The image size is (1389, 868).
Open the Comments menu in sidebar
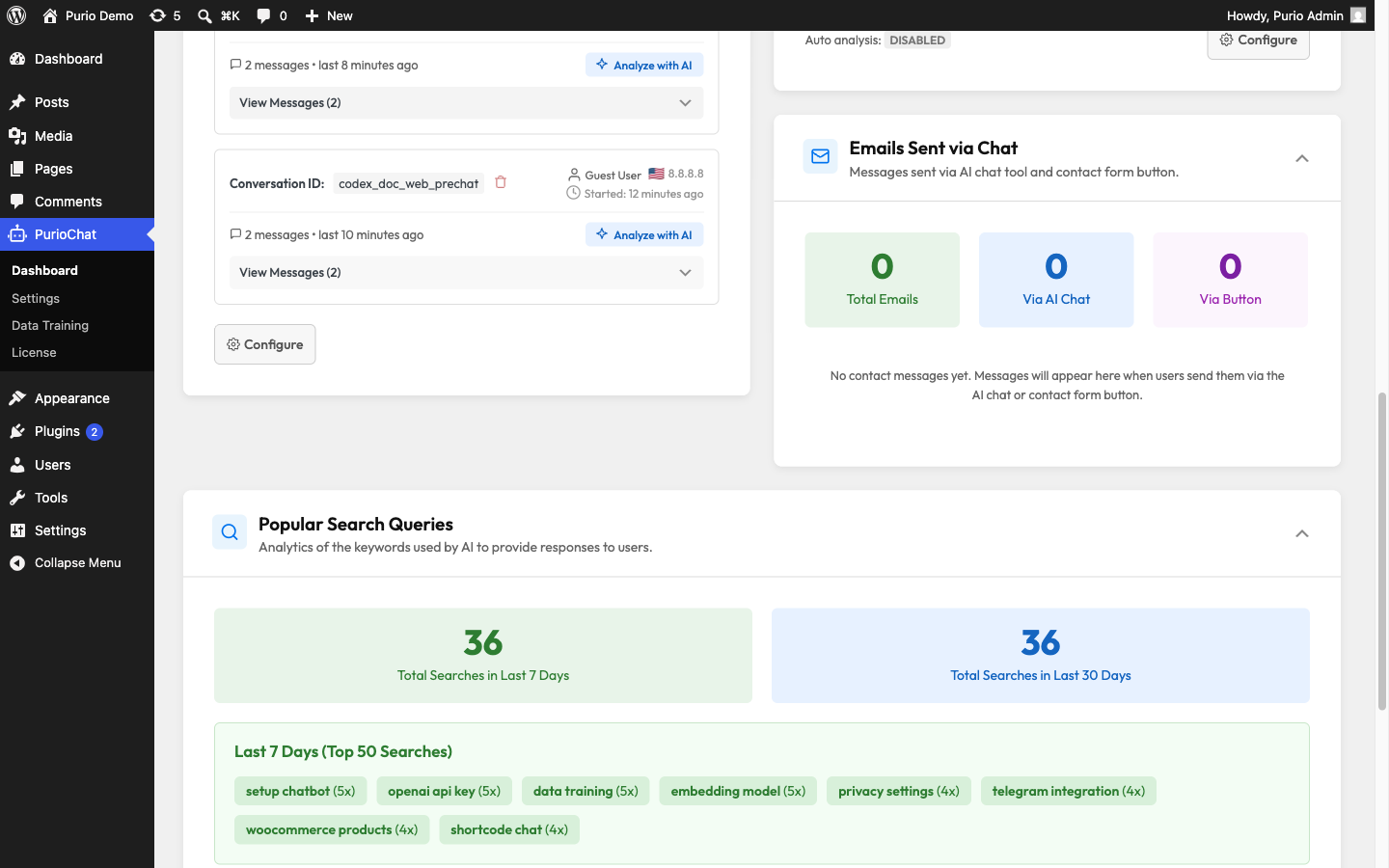77,202
